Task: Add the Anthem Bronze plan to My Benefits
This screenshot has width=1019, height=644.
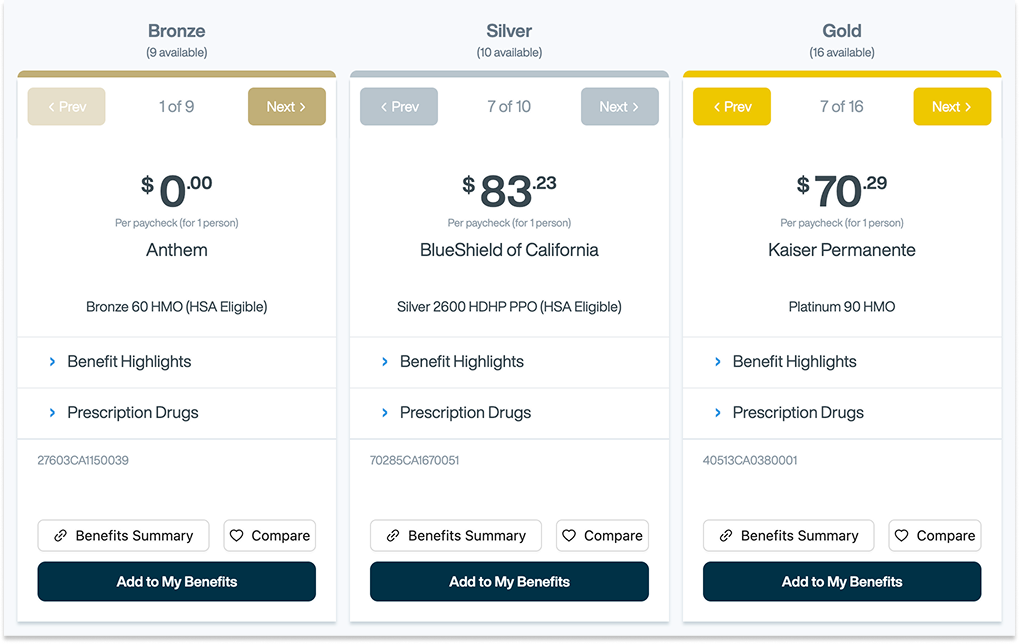Action: [177, 582]
